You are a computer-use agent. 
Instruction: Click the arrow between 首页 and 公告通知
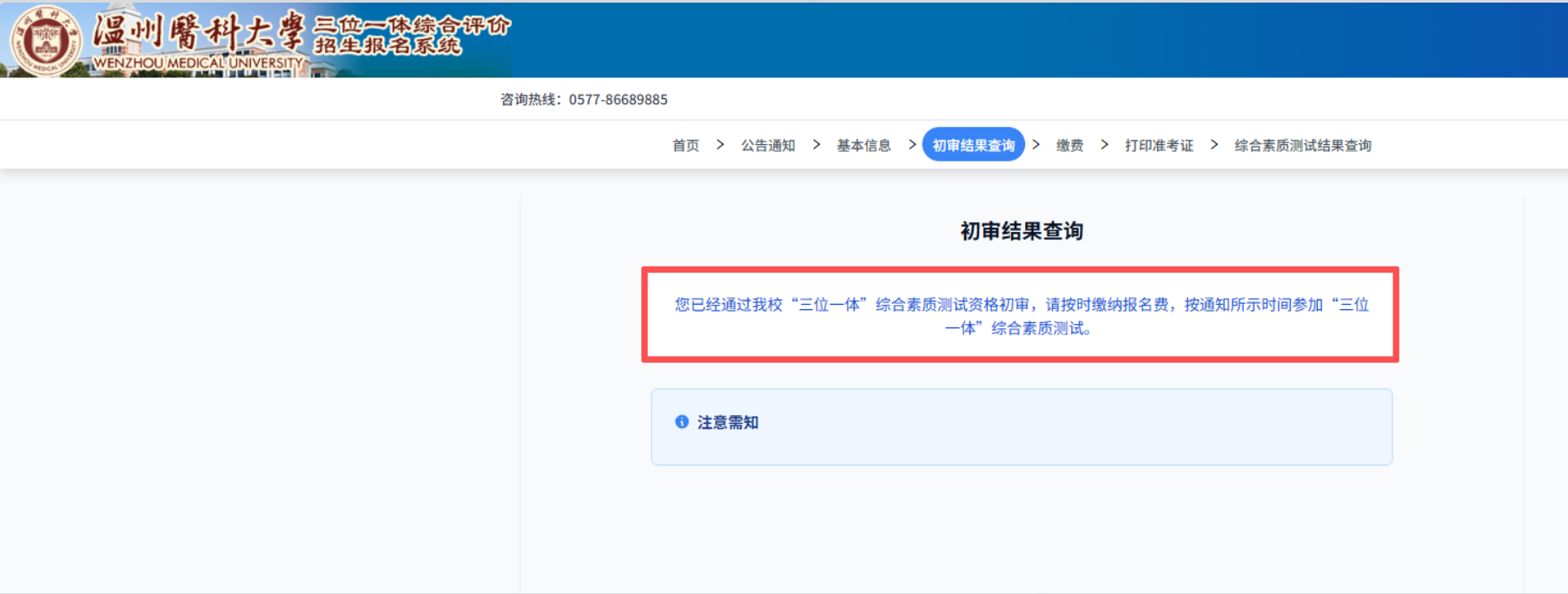click(720, 145)
